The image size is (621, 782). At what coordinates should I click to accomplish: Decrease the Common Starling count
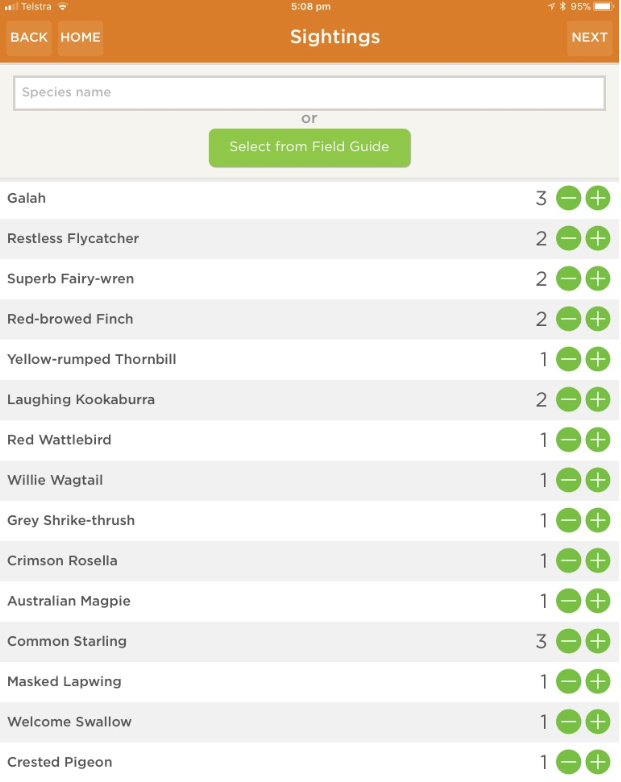tap(568, 641)
